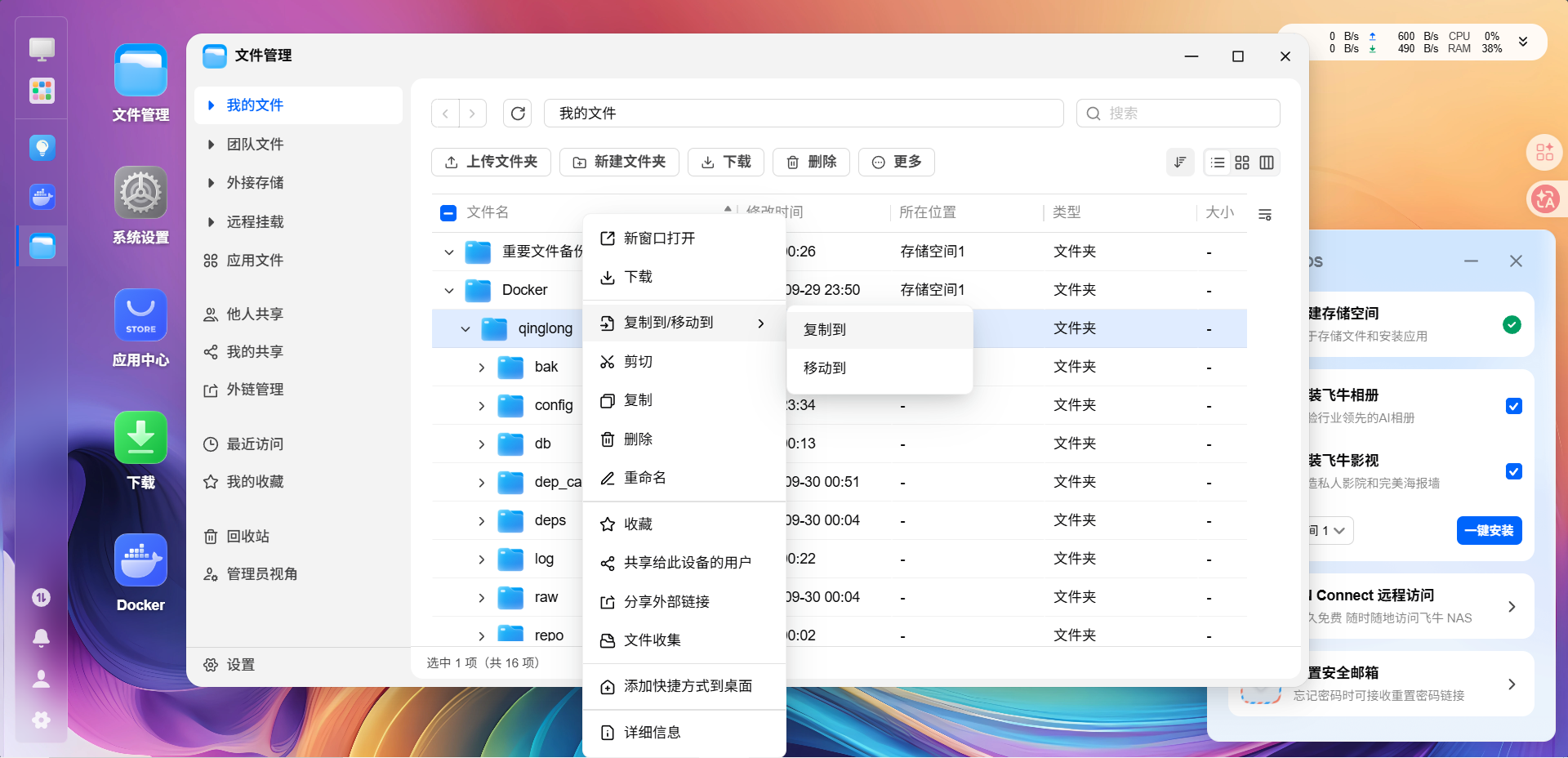The image size is (1568, 758).
Task: Click the 一键安装 button
Action: coord(1489,531)
